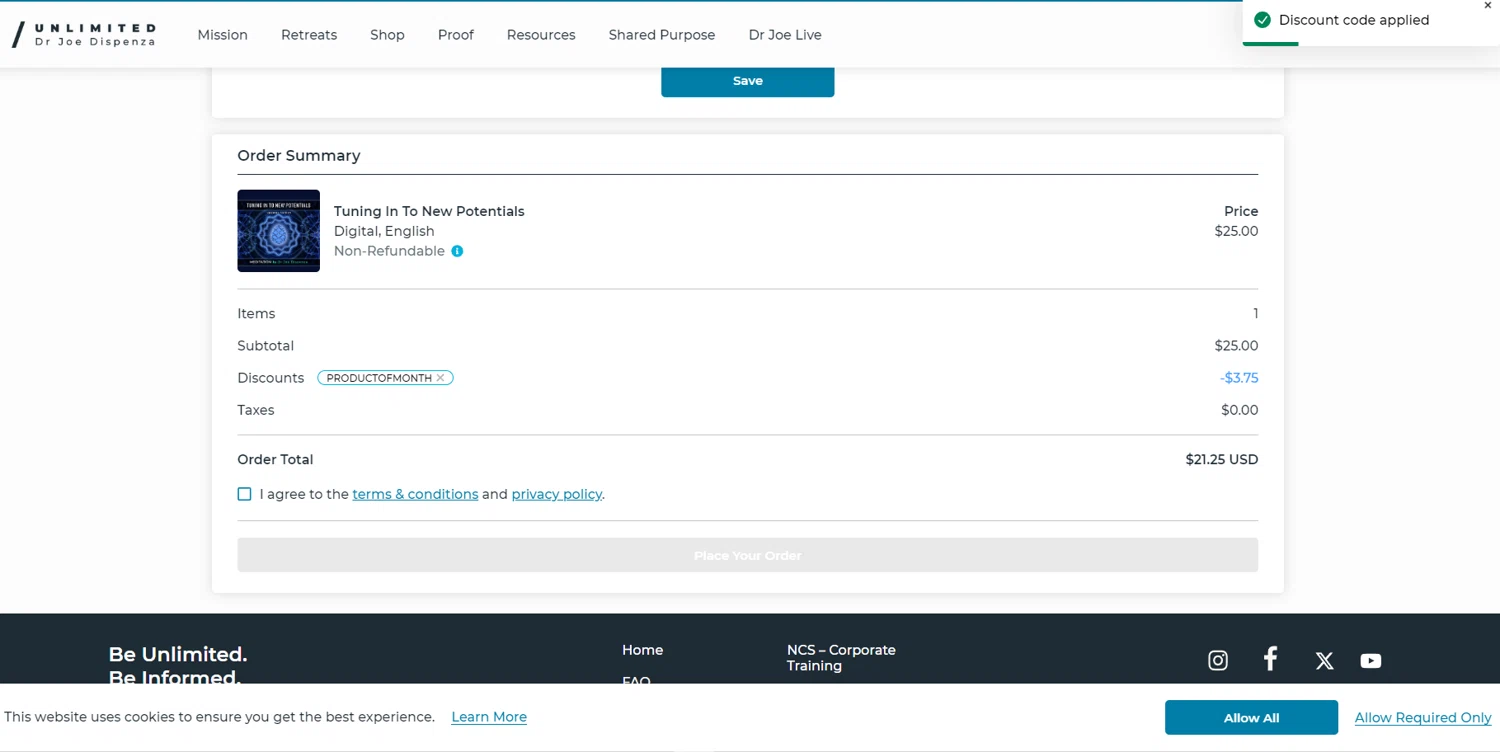Click the Tuning In To New Potentials thumbnail
1500x752 pixels.
[279, 231]
